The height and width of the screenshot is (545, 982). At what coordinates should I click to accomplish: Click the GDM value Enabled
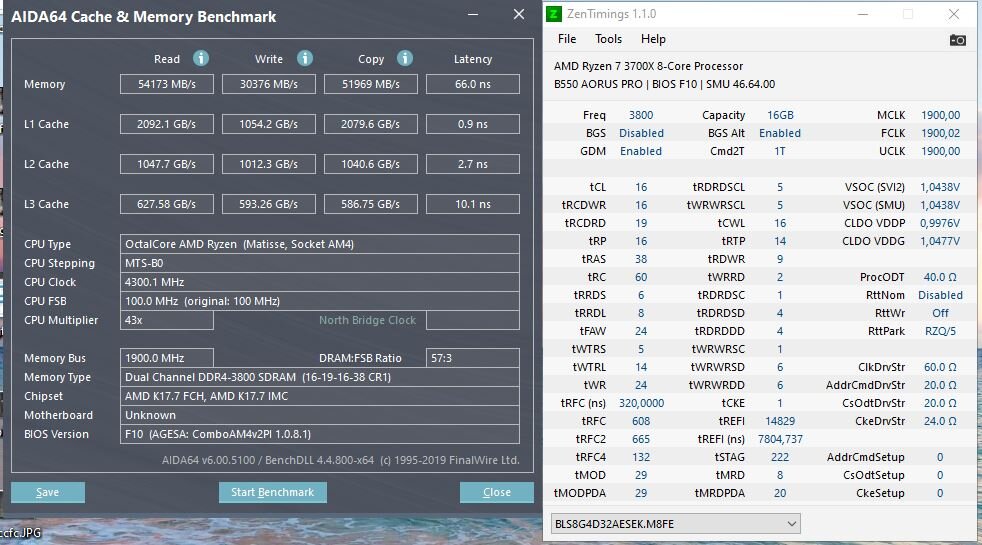(641, 151)
